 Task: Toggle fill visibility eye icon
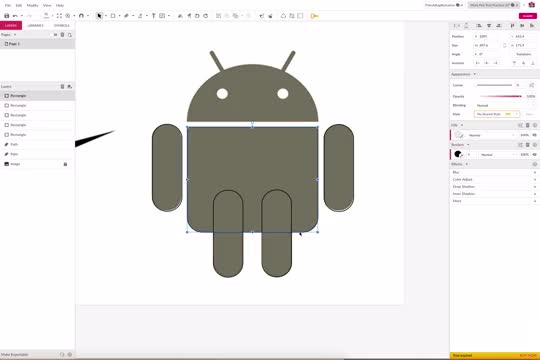click(534, 135)
